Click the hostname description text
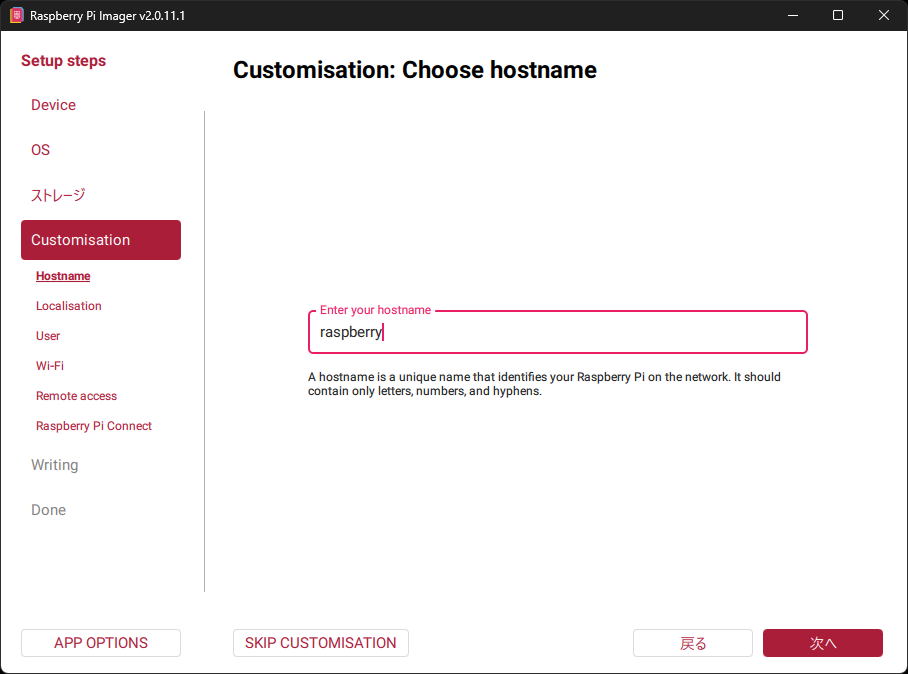 [544, 384]
